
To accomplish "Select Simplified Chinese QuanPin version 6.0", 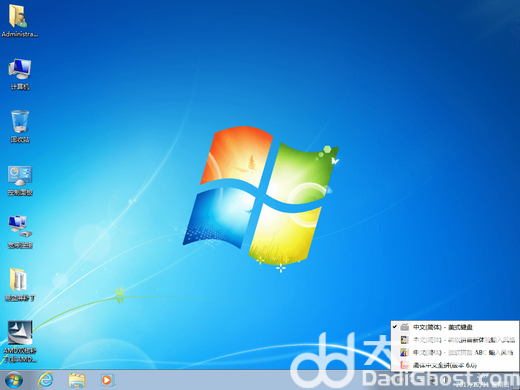I will (x=455, y=365).
